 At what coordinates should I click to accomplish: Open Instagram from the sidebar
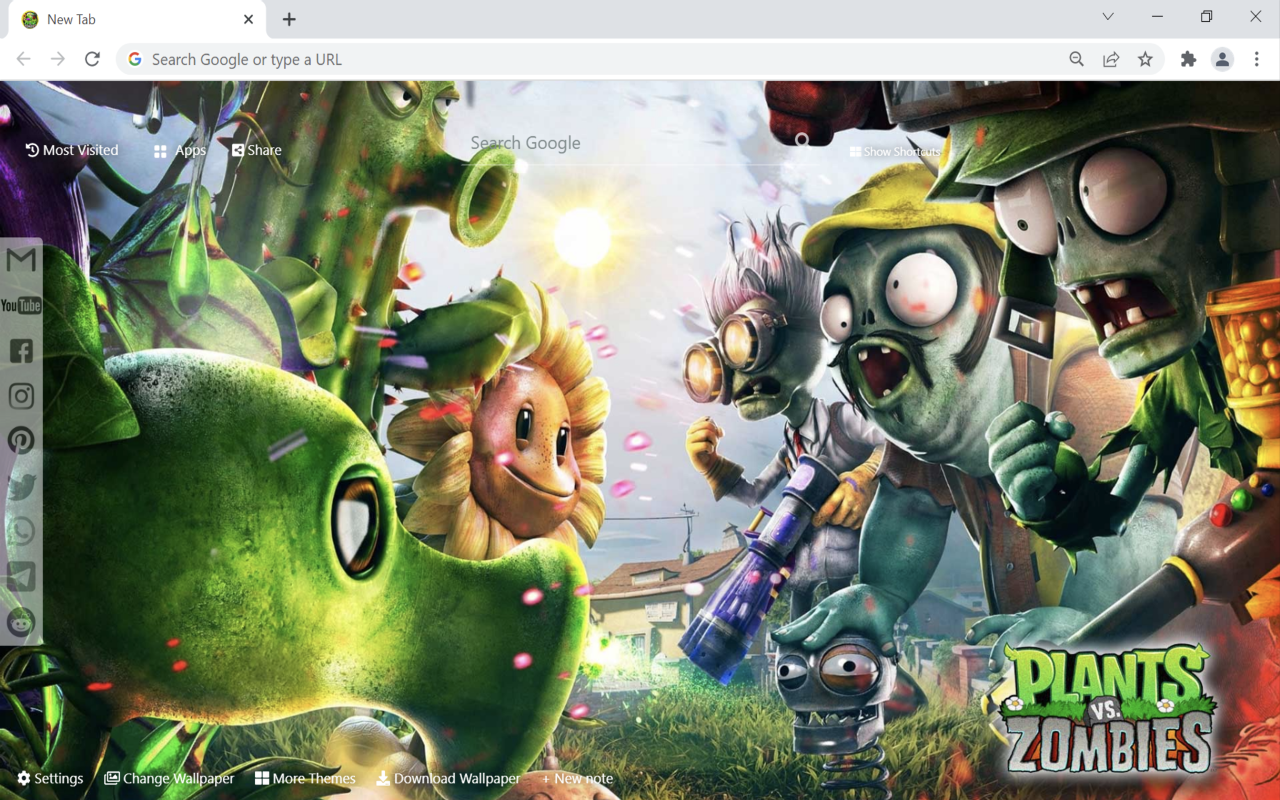coord(21,396)
